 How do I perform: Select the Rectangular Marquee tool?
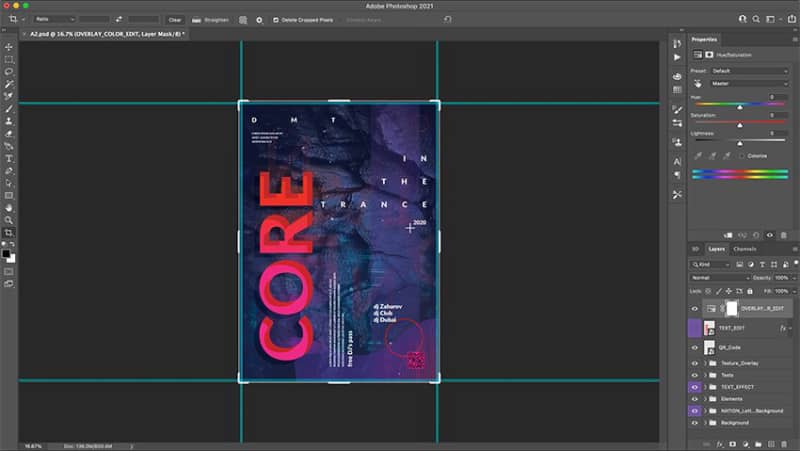[9, 60]
